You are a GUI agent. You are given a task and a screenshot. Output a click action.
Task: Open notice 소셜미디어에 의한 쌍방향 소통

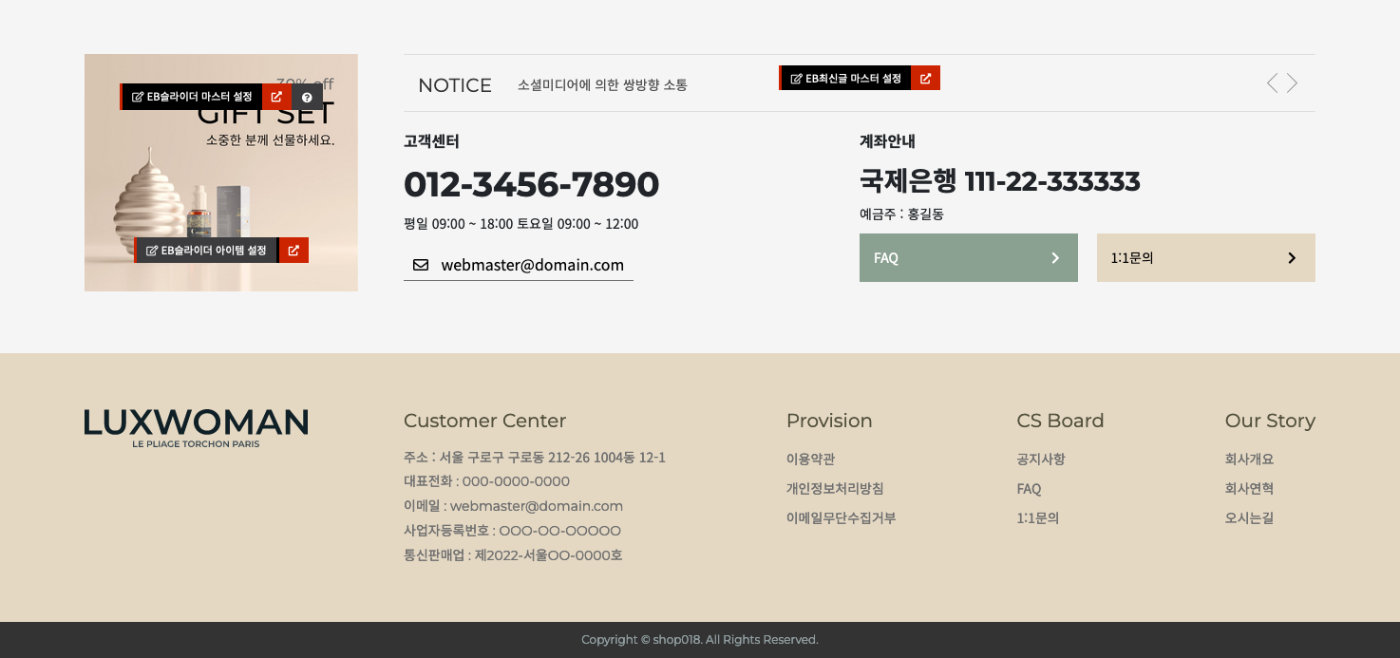pos(602,85)
